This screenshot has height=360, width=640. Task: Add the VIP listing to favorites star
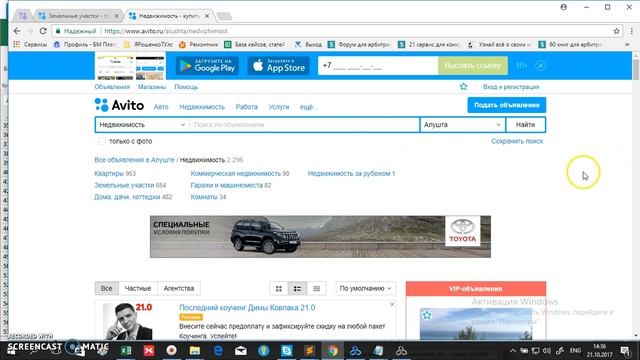click(427, 315)
